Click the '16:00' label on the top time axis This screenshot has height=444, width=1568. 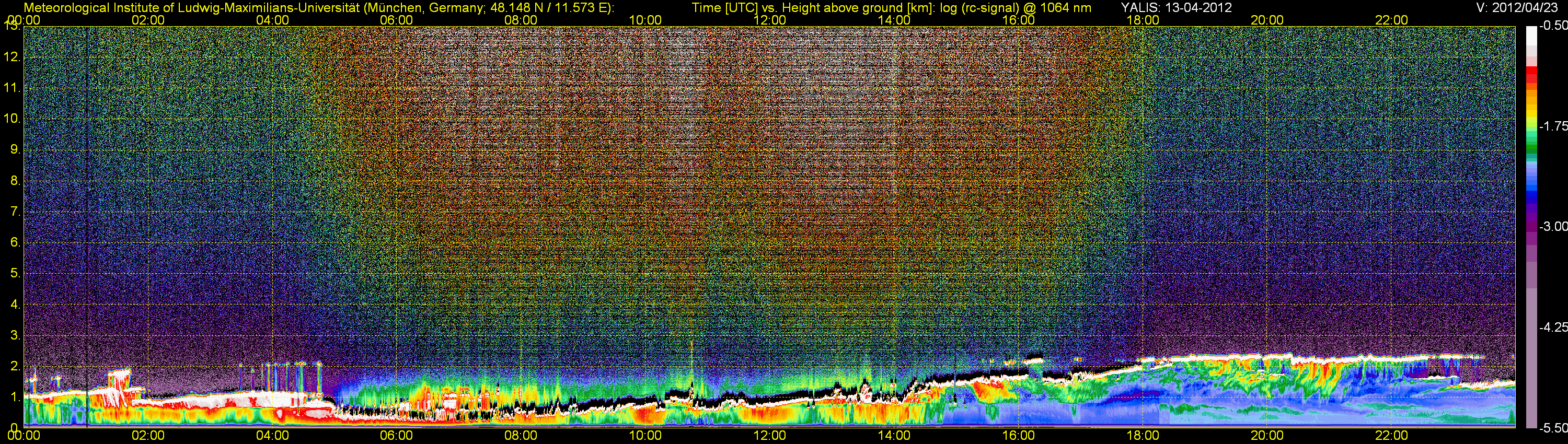[1018, 20]
